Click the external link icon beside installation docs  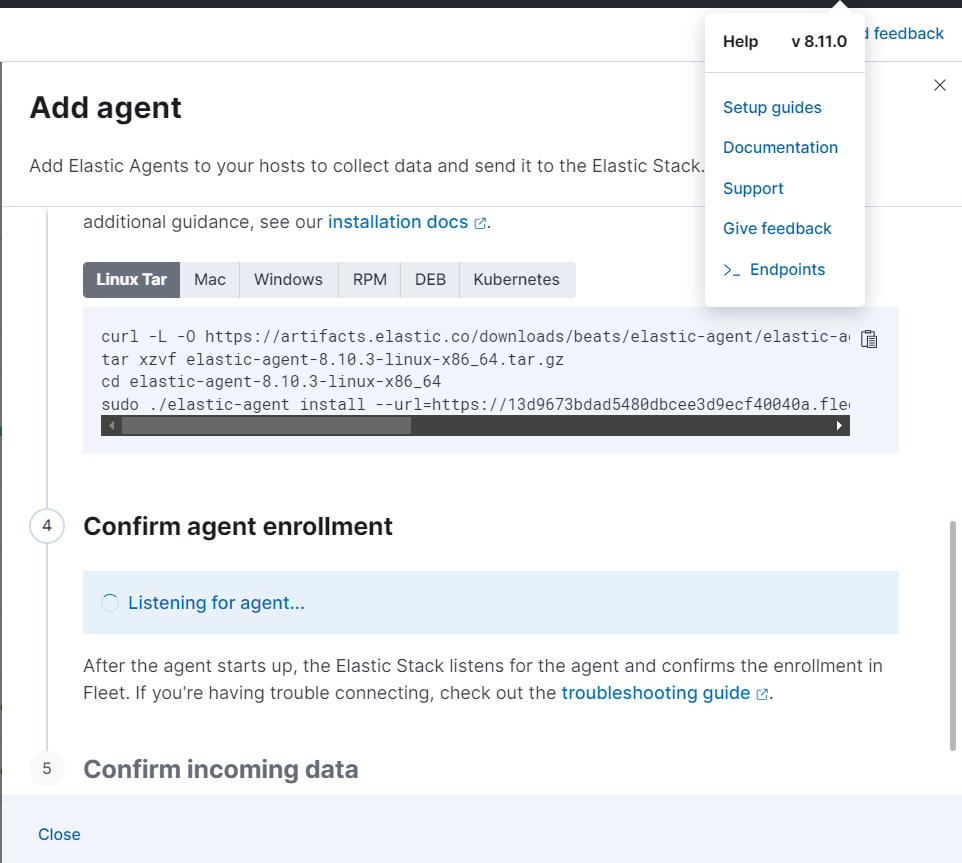click(x=480, y=222)
